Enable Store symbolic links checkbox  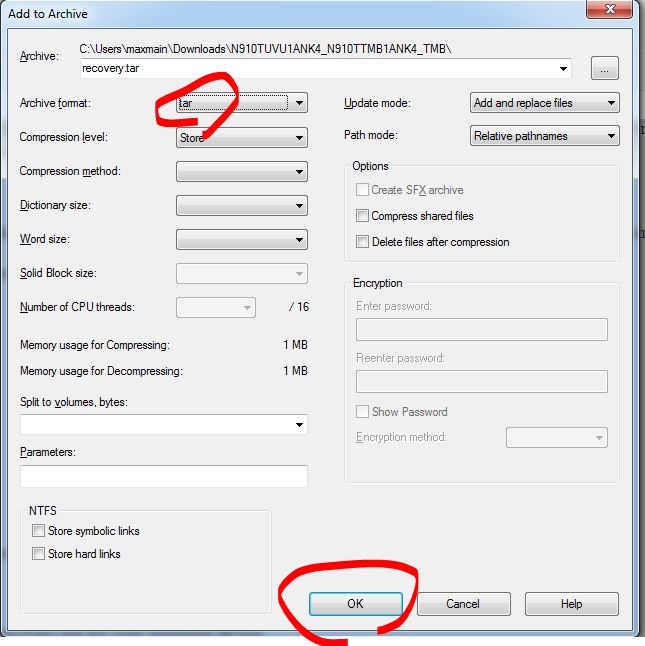38,531
